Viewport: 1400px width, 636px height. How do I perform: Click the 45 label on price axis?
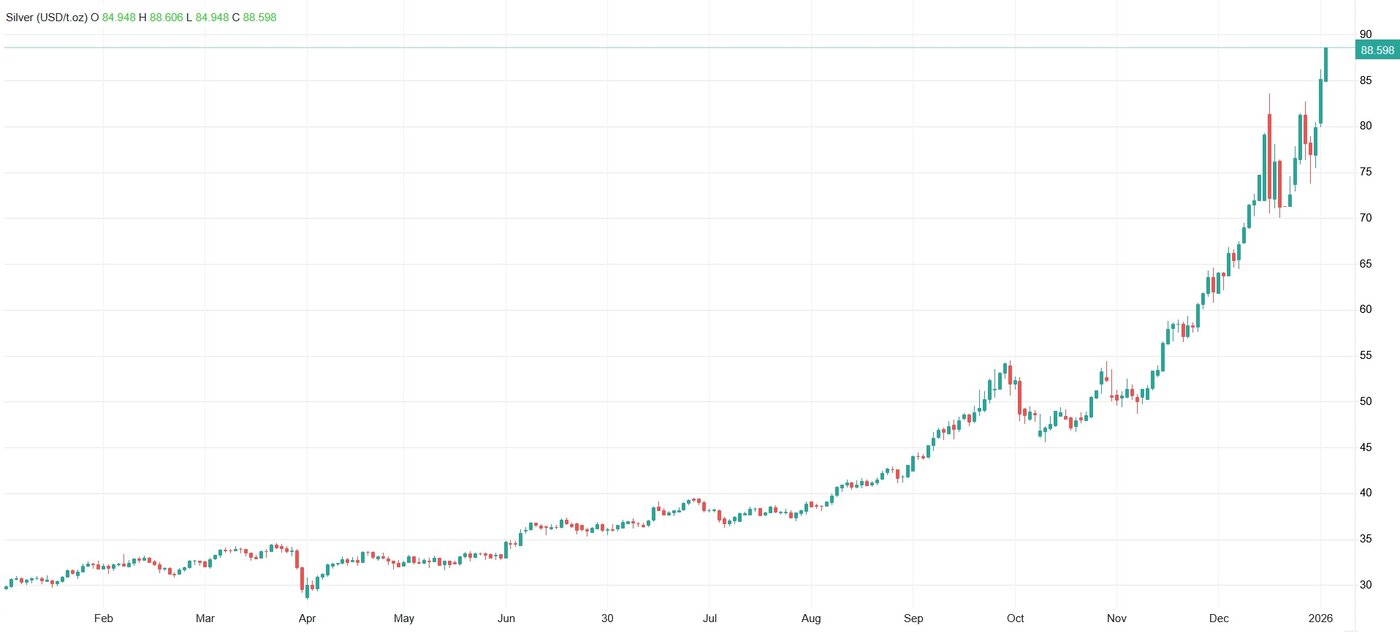click(x=1365, y=447)
